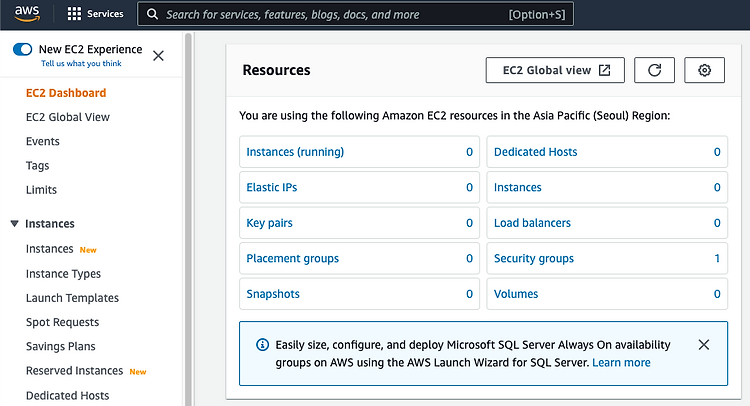Click the info icon in the banner
Image resolution: width=750 pixels, height=406 pixels.
[x=262, y=344]
